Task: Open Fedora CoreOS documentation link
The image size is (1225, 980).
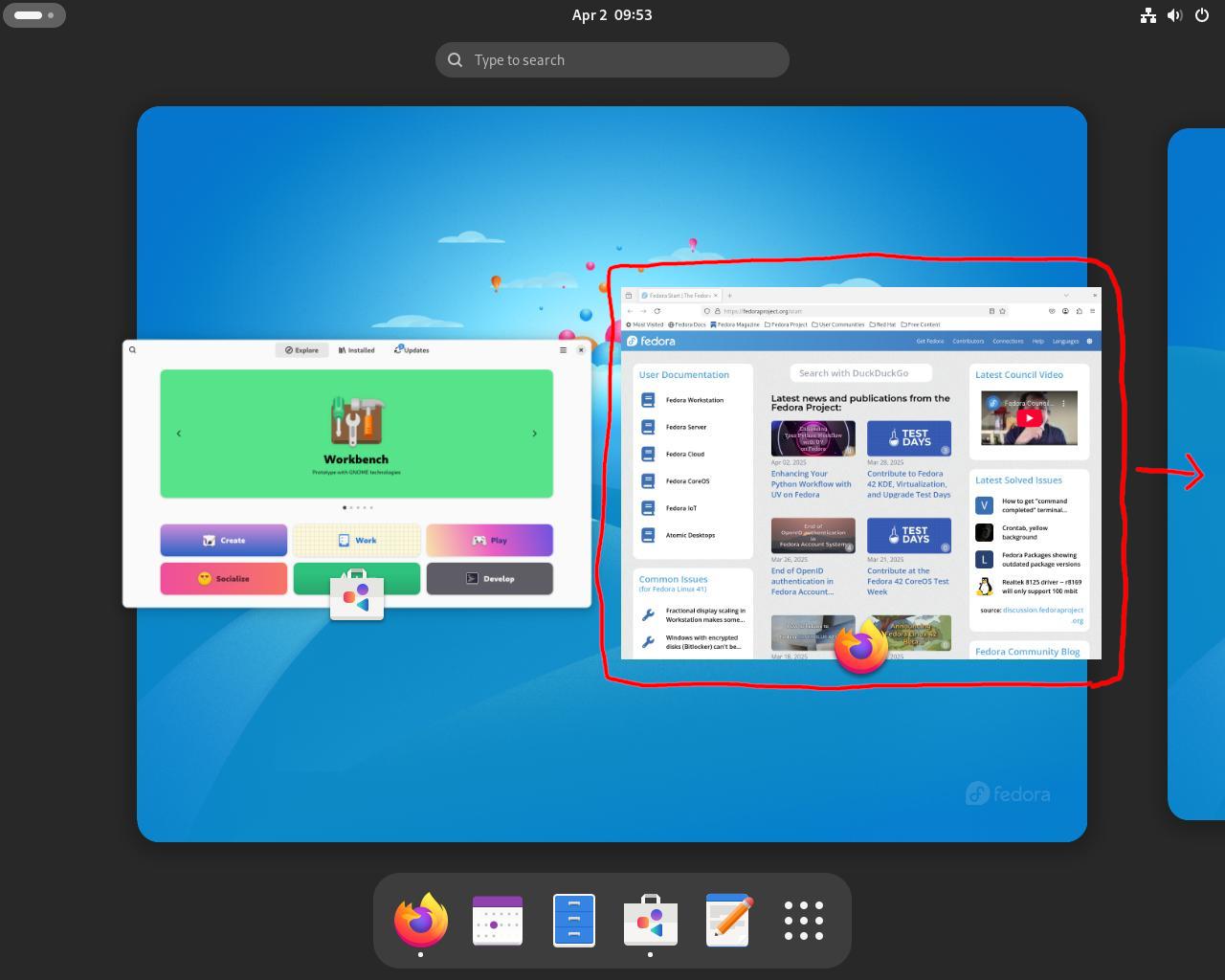Action: click(x=688, y=481)
